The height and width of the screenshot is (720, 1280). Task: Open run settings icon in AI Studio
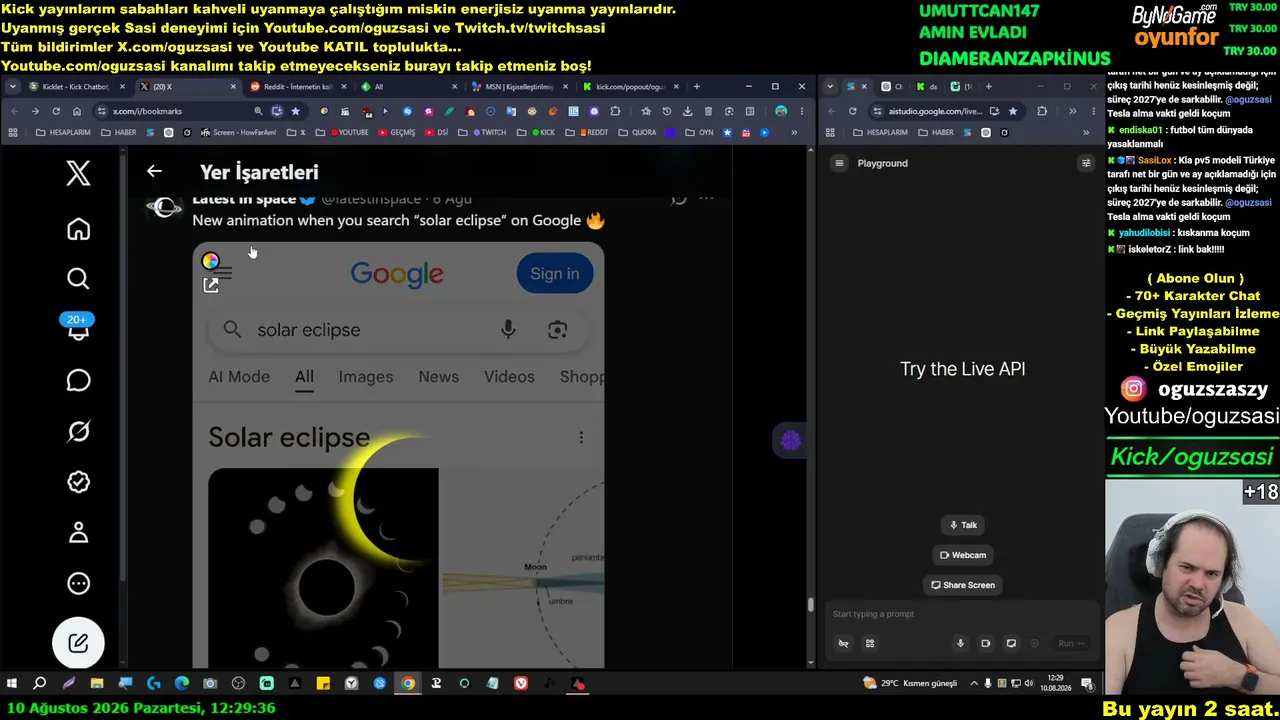tap(1086, 163)
